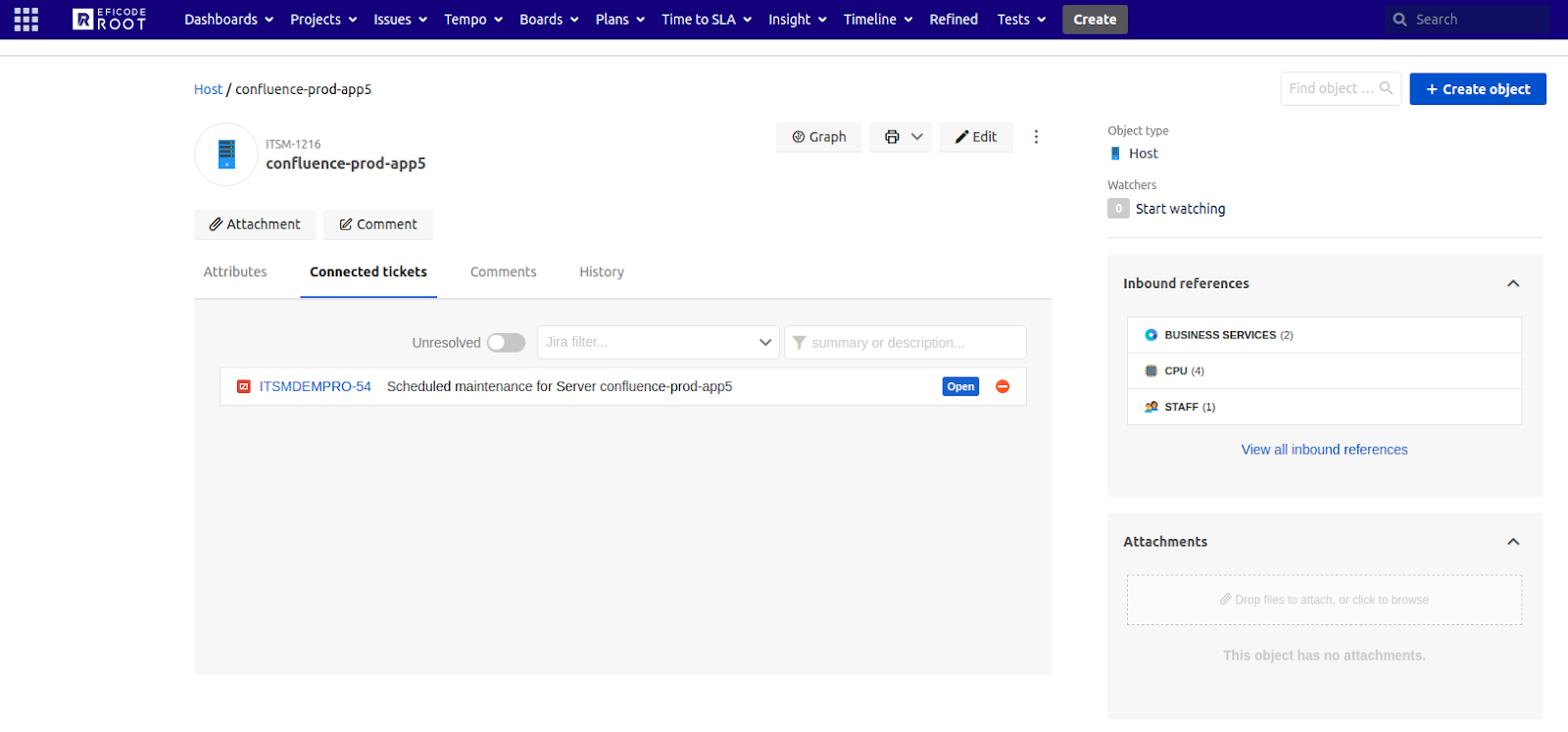The image size is (1568, 732).
Task: Click the Business Services reference icon
Action: [x=1151, y=335]
